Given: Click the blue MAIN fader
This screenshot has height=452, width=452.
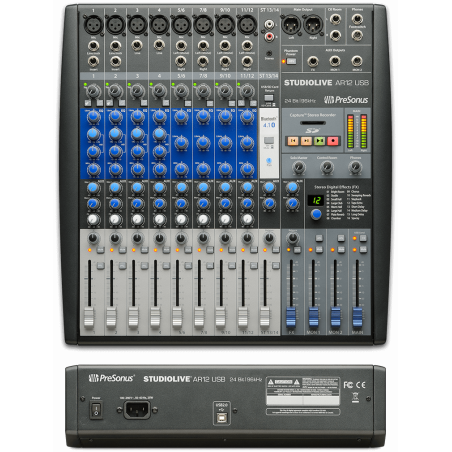Looking at the screenshot, I should [x=357, y=317].
